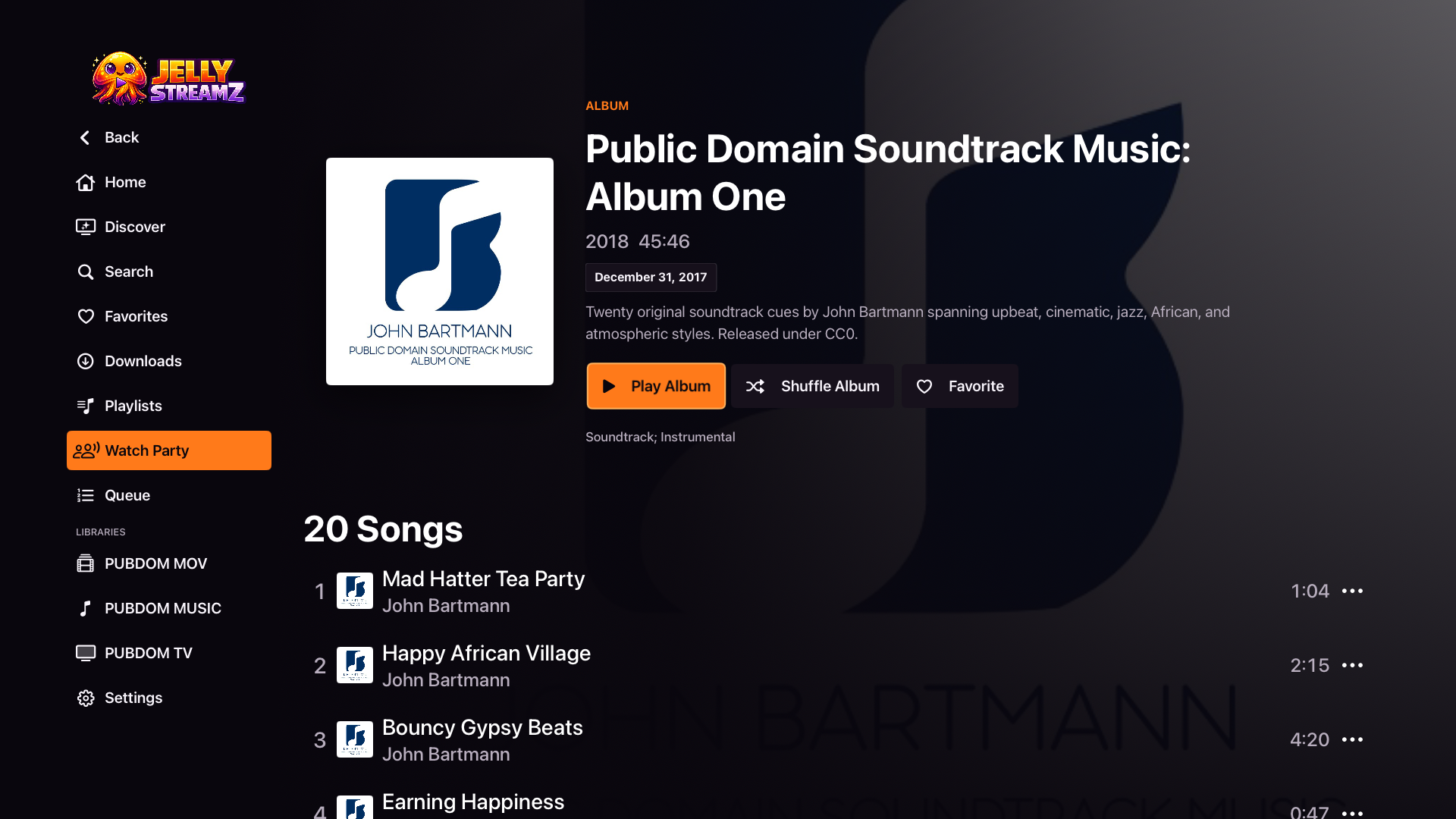1456x819 pixels.
Task: Click Bouncy Gypsy Beats track thumbnail
Action: click(x=355, y=739)
